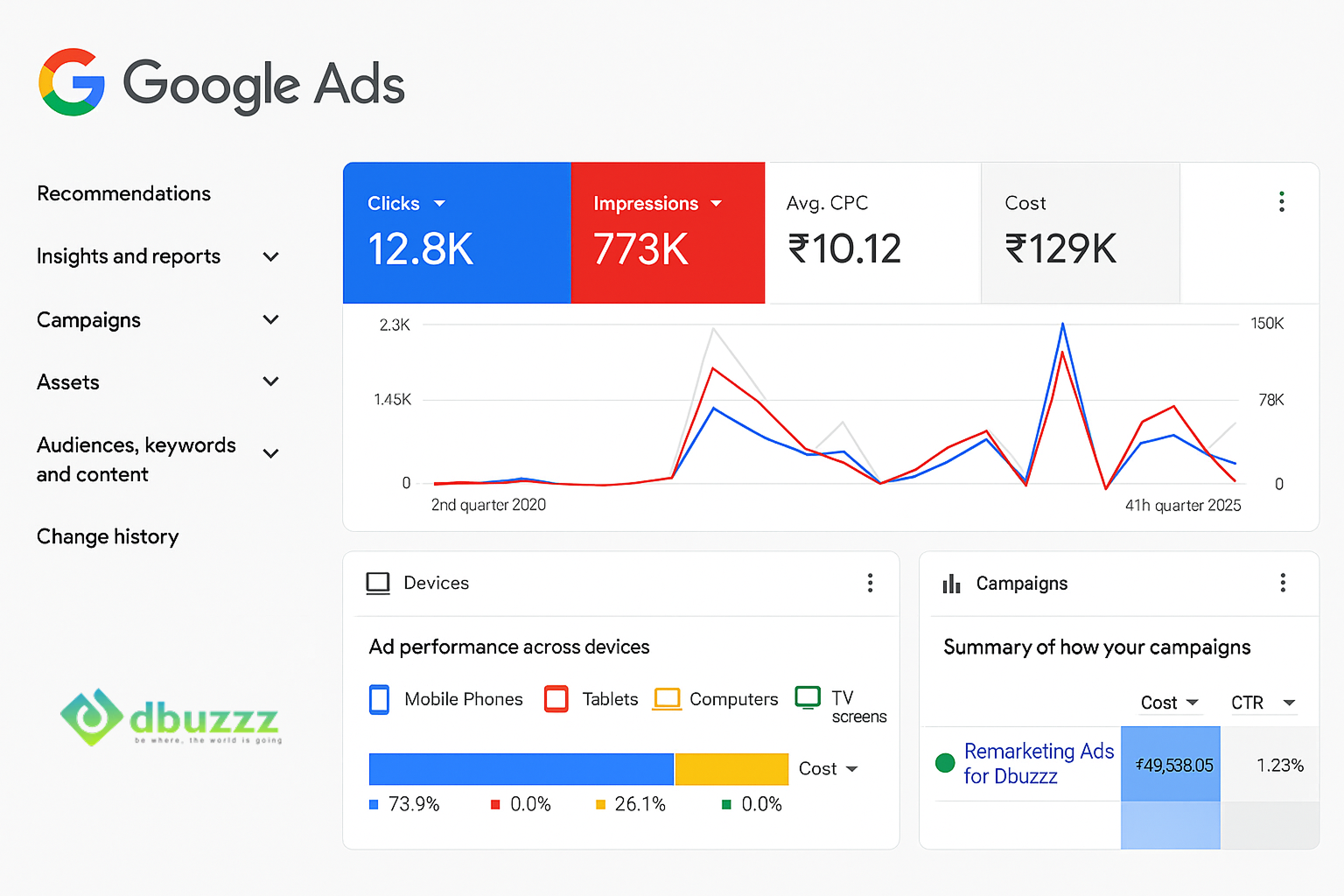Viewport: 1344px width, 896px height.
Task: Toggle the Tablets legend icon
Action: point(556,699)
